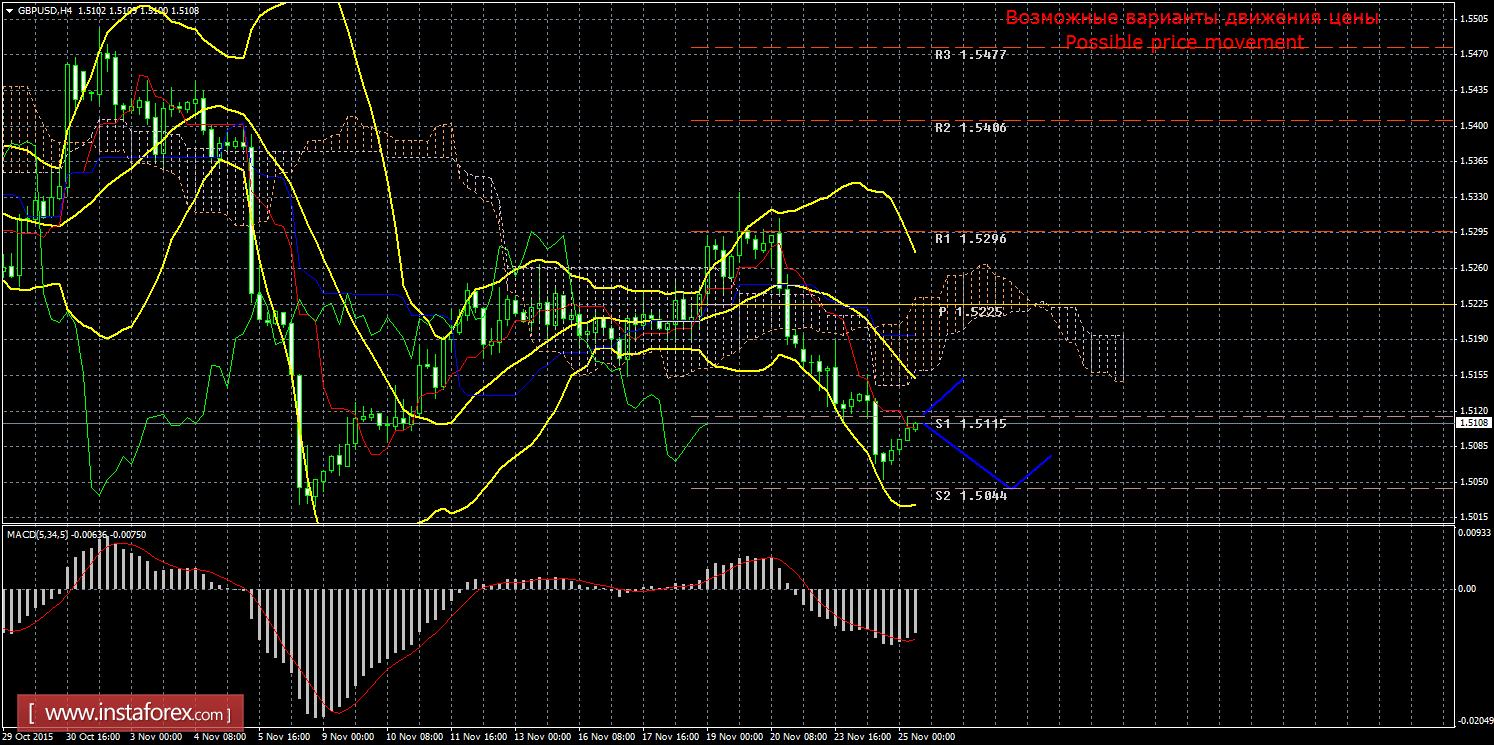The height and width of the screenshot is (745, 1494).
Task: Click the R1 1.5296 resistance label
Action: (x=970, y=239)
